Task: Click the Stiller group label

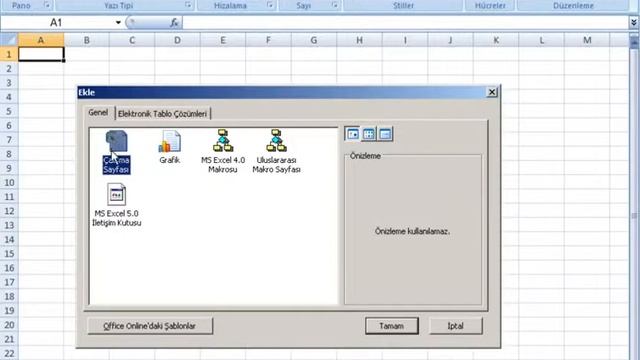Action: [403, 6]
